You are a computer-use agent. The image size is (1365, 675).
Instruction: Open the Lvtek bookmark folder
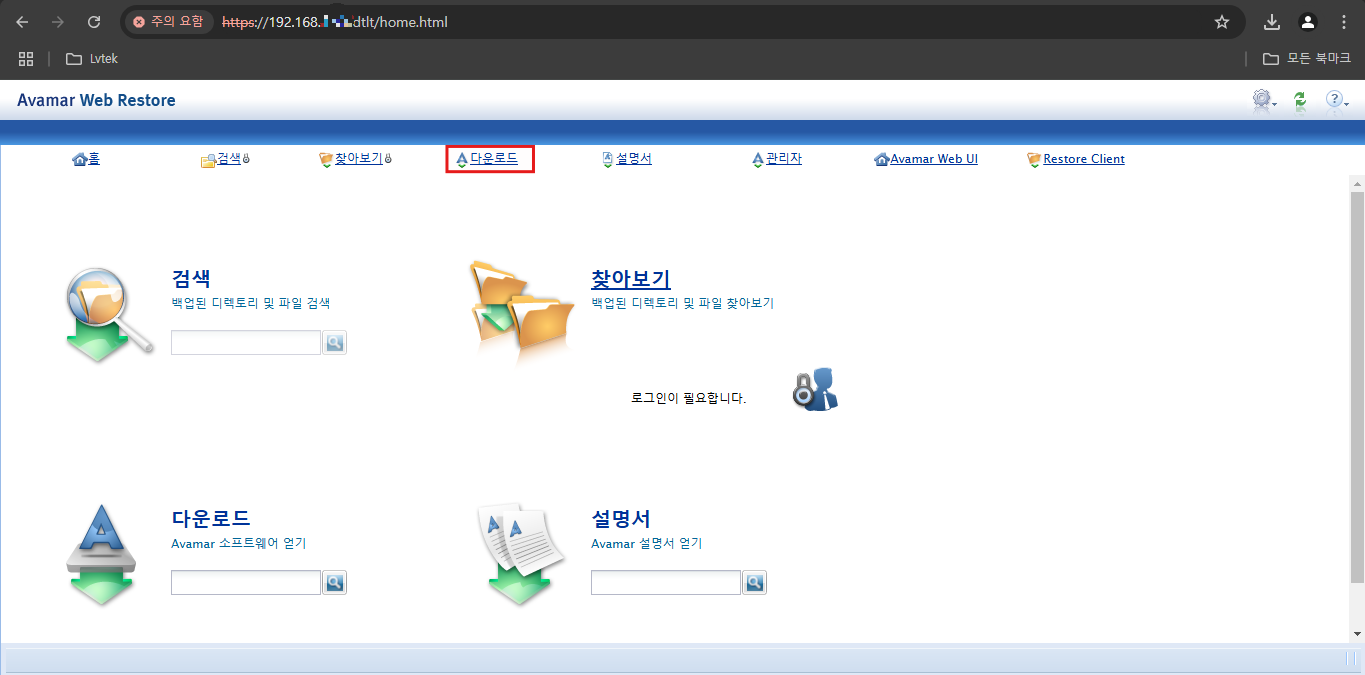pos(92,59)
